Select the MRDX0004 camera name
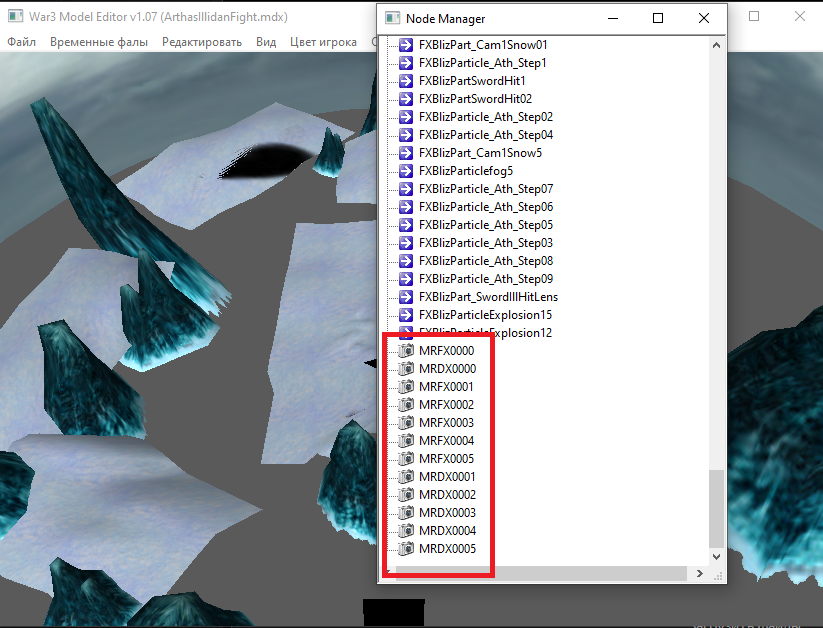 click(447, 530)
